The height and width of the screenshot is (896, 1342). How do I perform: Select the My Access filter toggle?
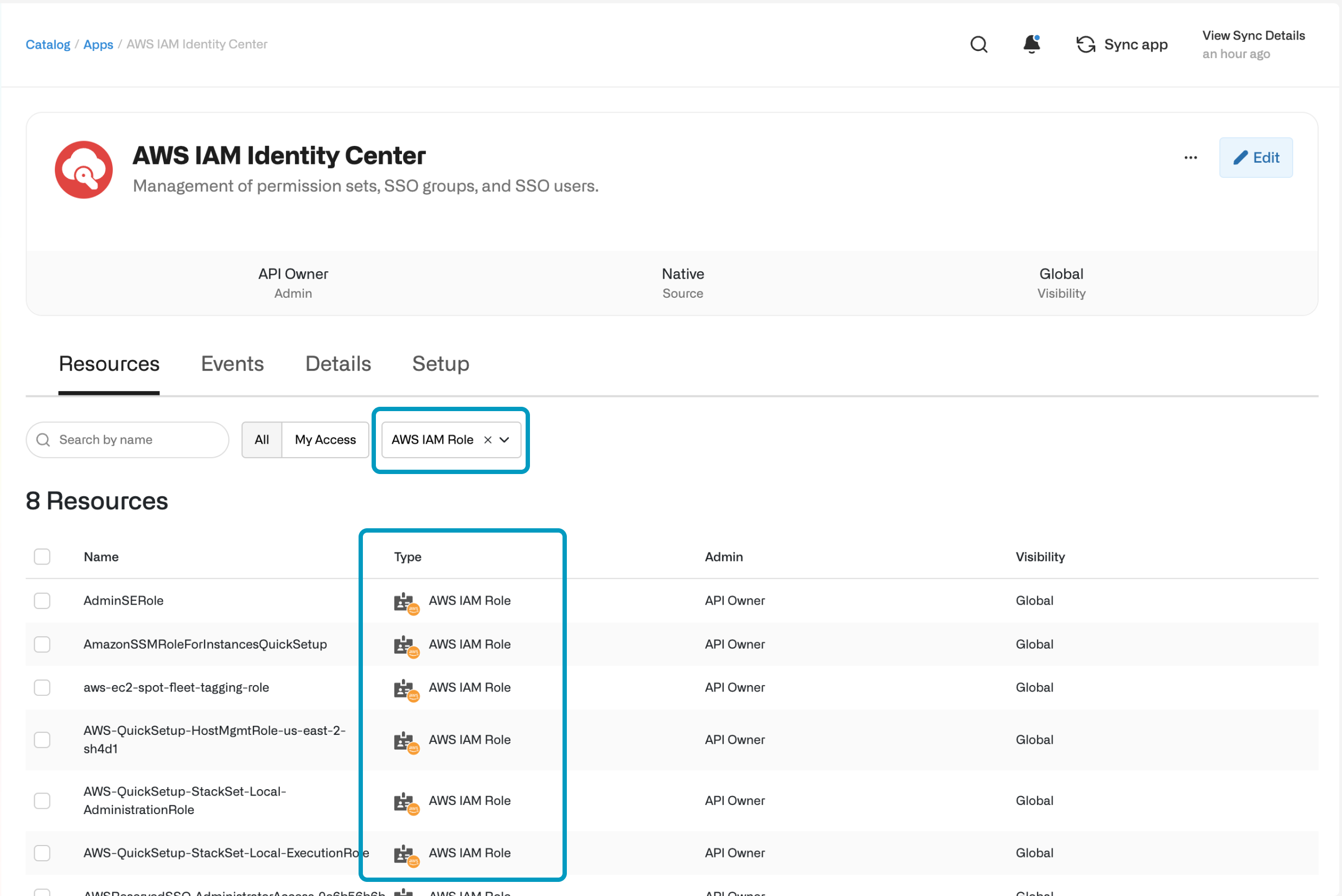[x=324, y=439]
